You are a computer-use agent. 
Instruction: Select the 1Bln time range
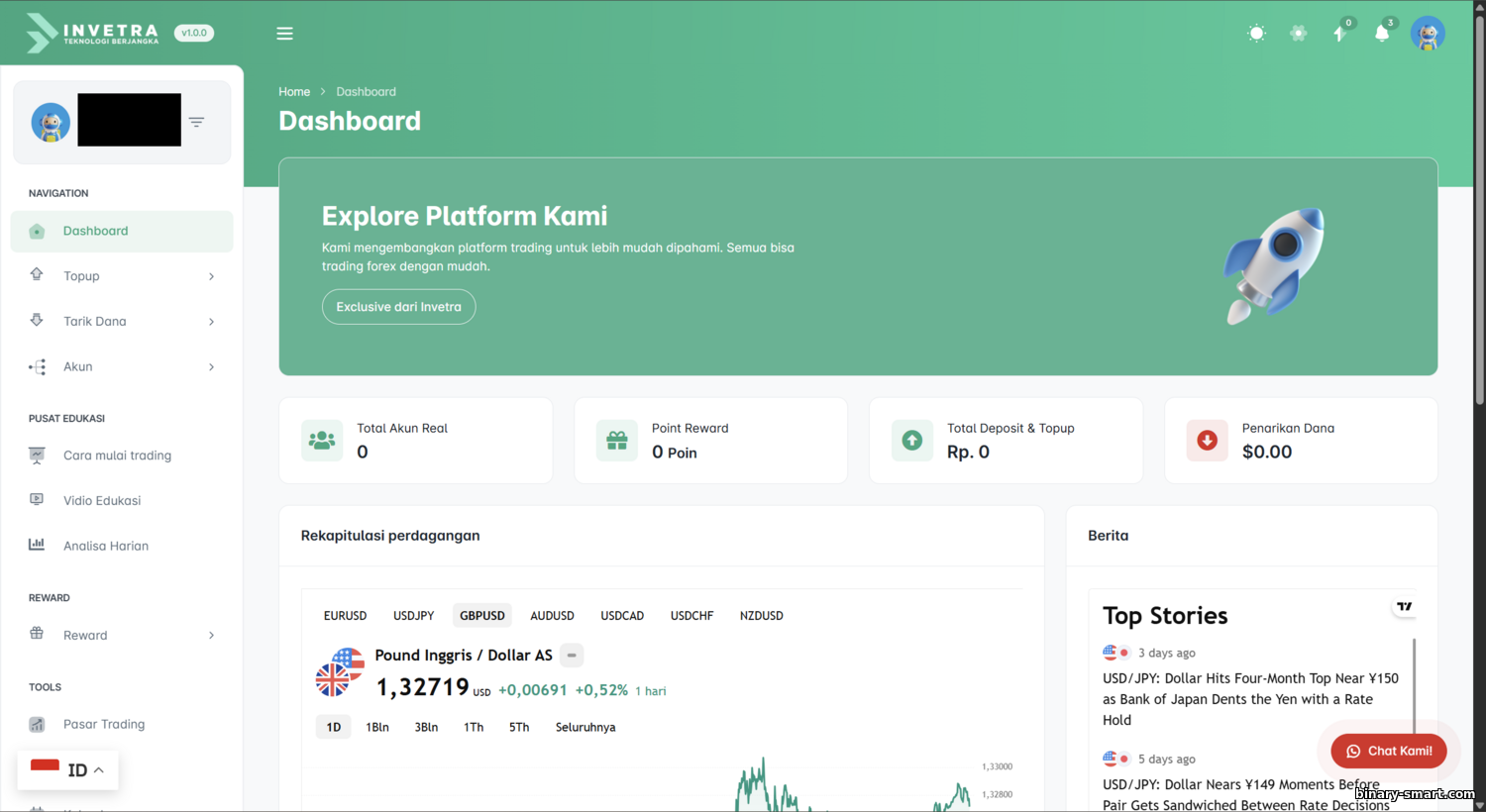click(x=376, y=728)
